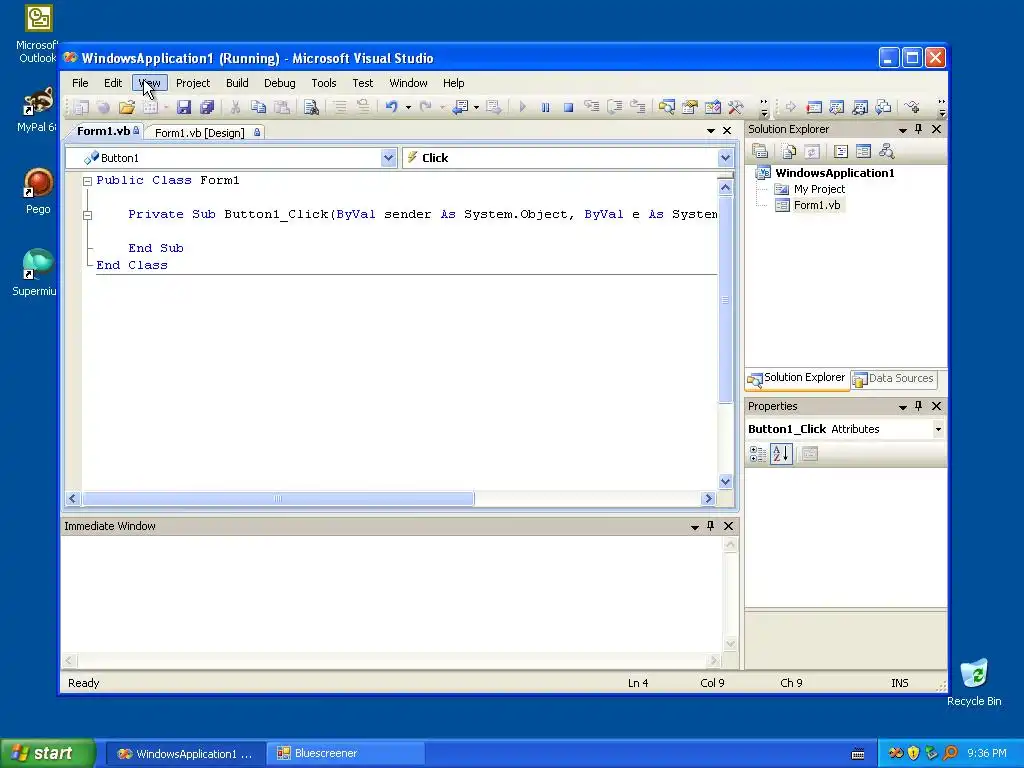Image resolution: width=1024 pixels, height=768 pixels.
Task: Select WindowsApplication1 project node
Action: [x=835, y=173]
